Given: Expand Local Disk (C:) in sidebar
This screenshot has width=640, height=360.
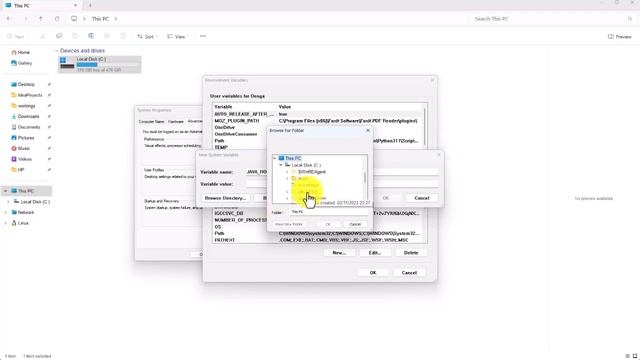Looking at the screenshot, I should pyautogui.click(x=8, y=202).
